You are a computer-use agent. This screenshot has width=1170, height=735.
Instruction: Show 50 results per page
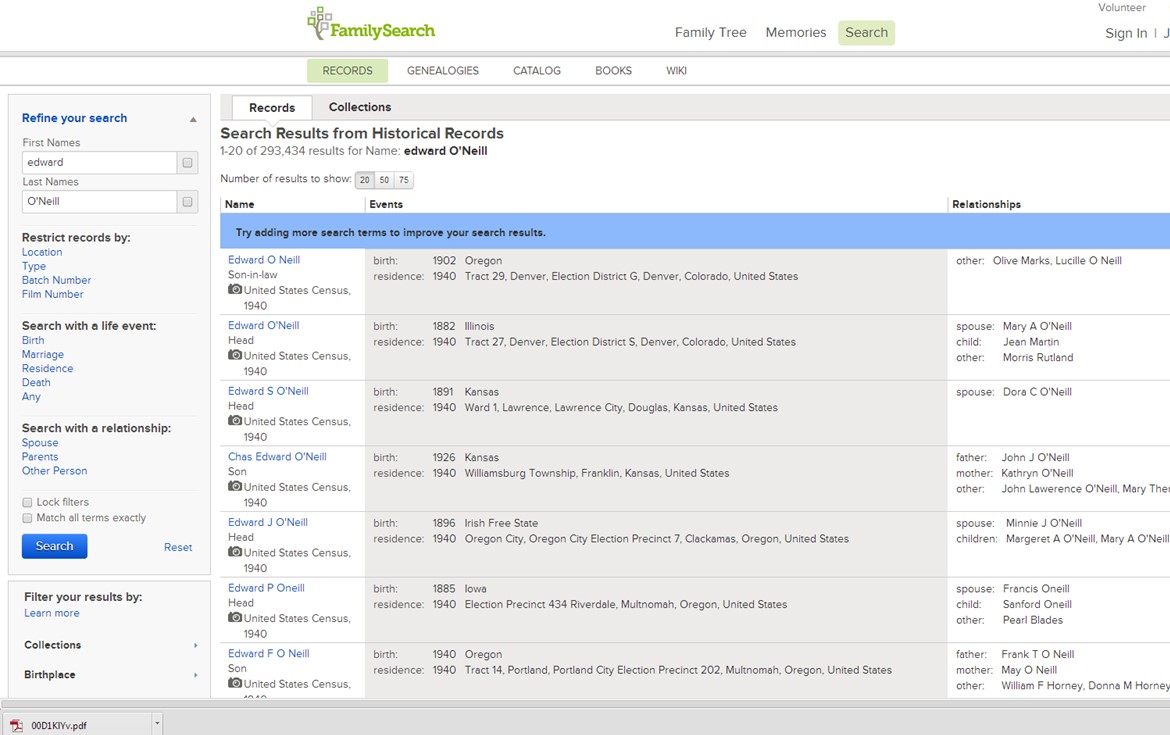click(x=384, y=180)
